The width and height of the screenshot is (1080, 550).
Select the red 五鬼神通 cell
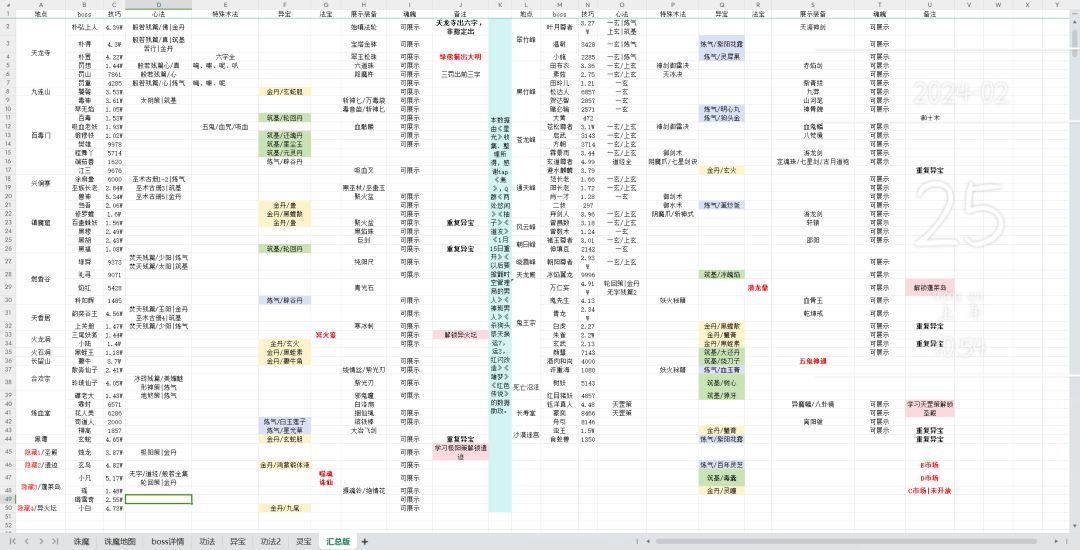click(813, 361)
